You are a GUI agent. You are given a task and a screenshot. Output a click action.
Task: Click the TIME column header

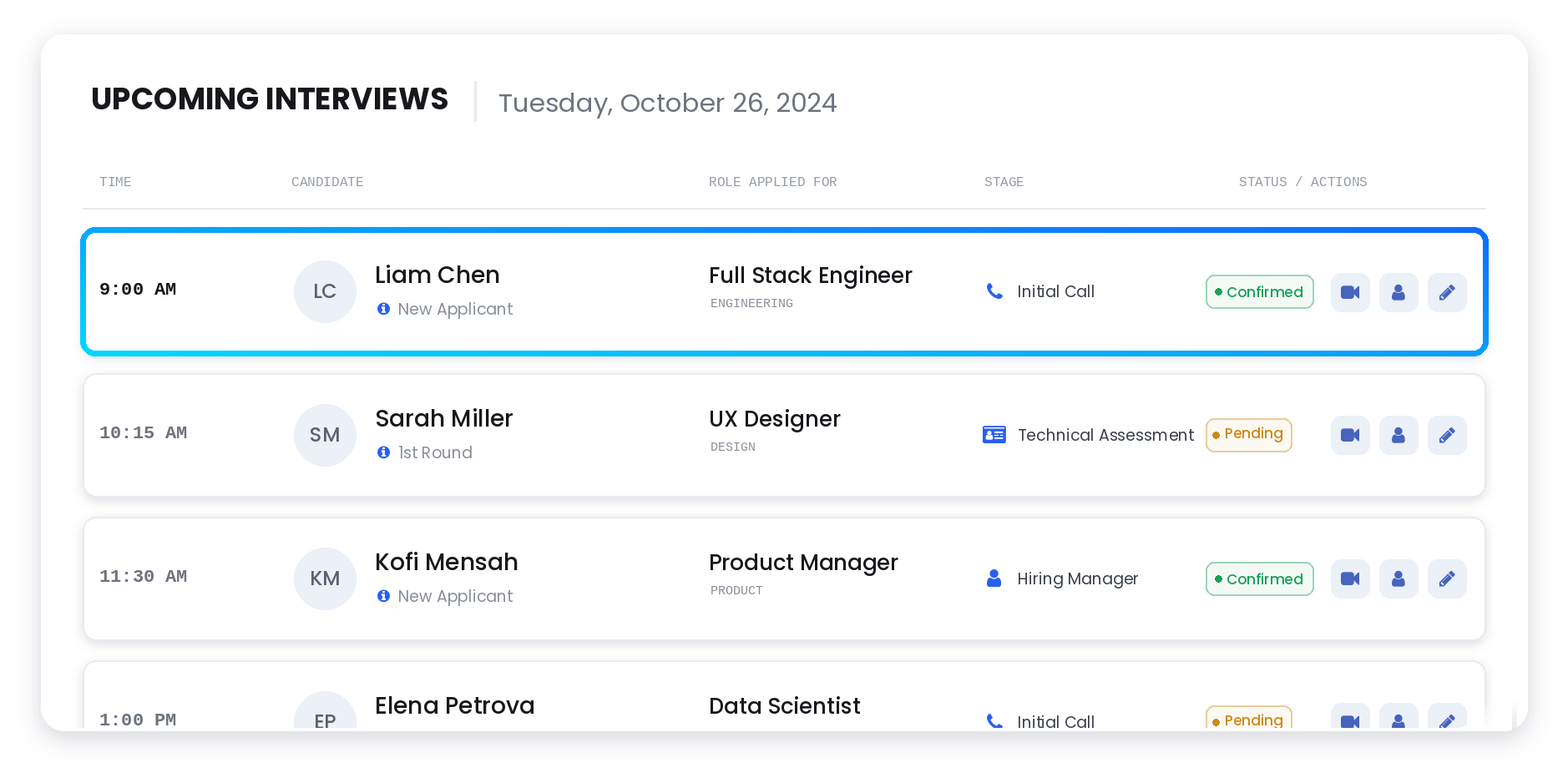(x=115, y=182)
